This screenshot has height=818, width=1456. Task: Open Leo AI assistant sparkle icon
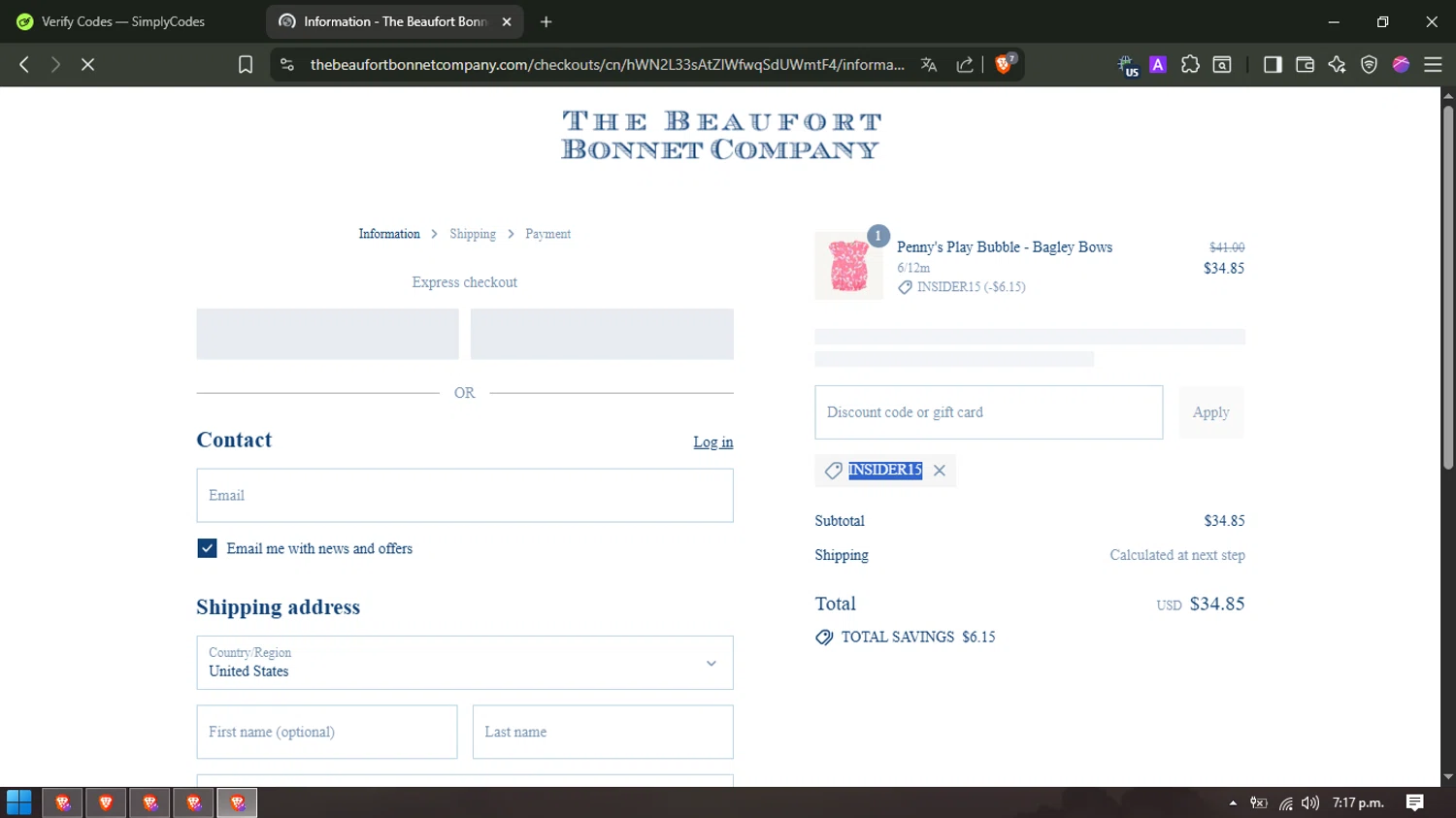click(x=1337, y=64)
